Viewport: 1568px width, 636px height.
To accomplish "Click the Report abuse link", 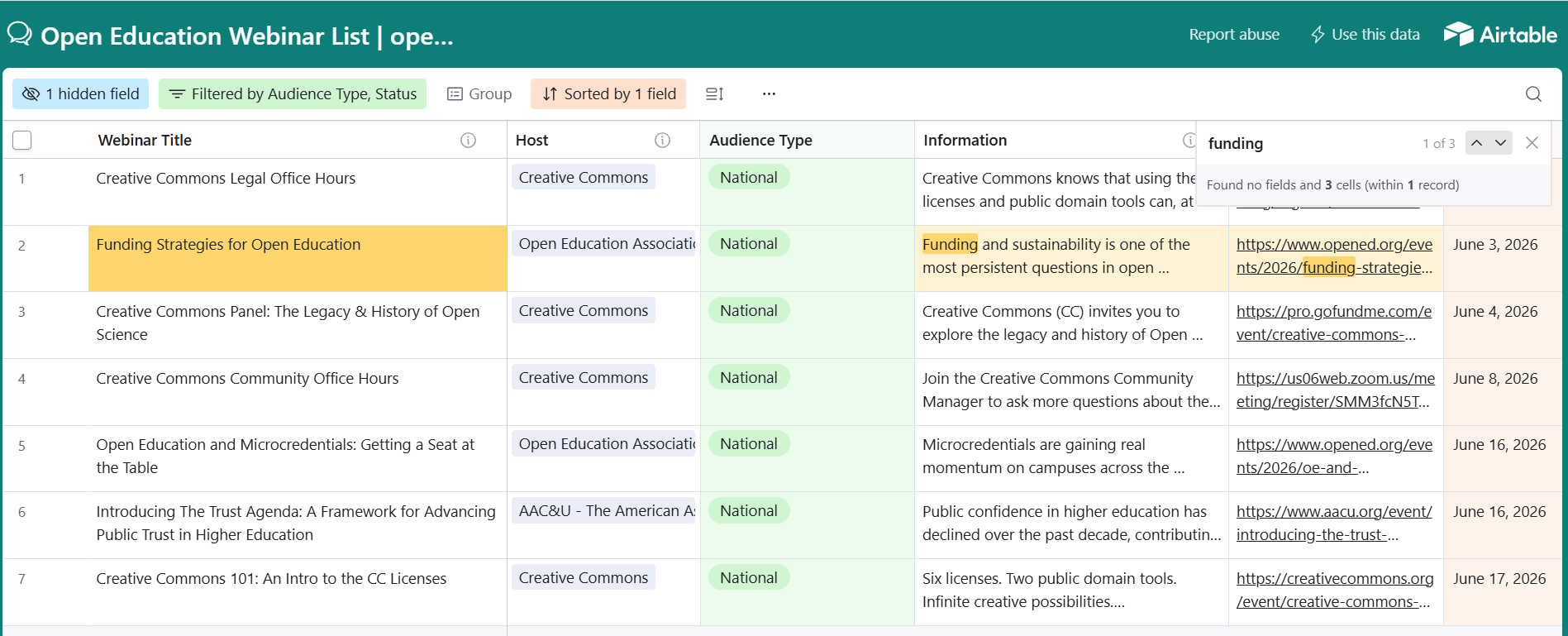I will coord(1234,35).
